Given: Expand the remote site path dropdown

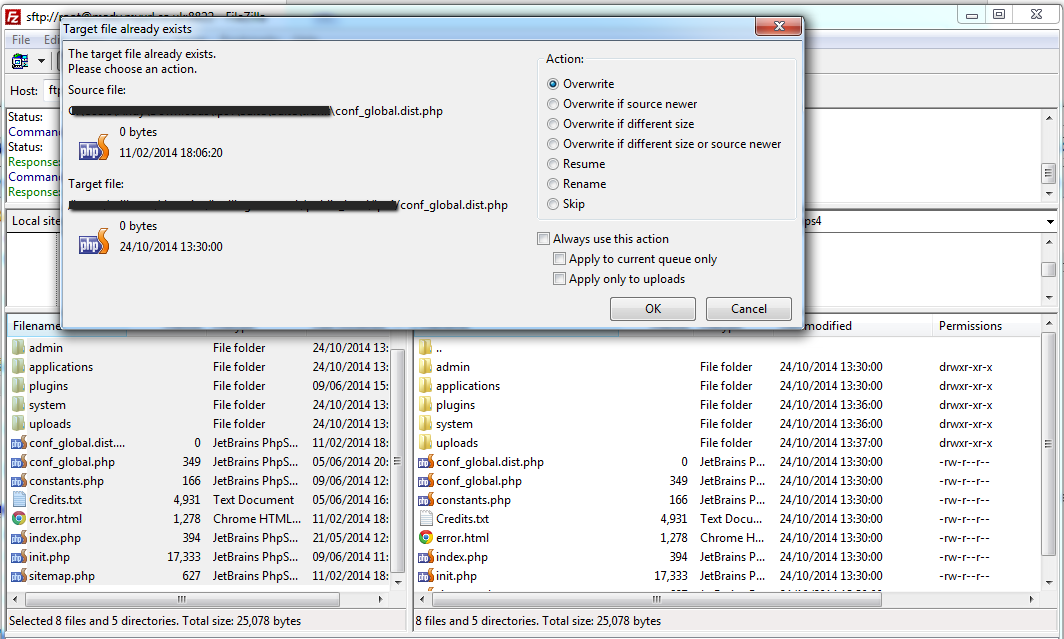Looking at the screenshot, I should click(x=1049, y=221).
